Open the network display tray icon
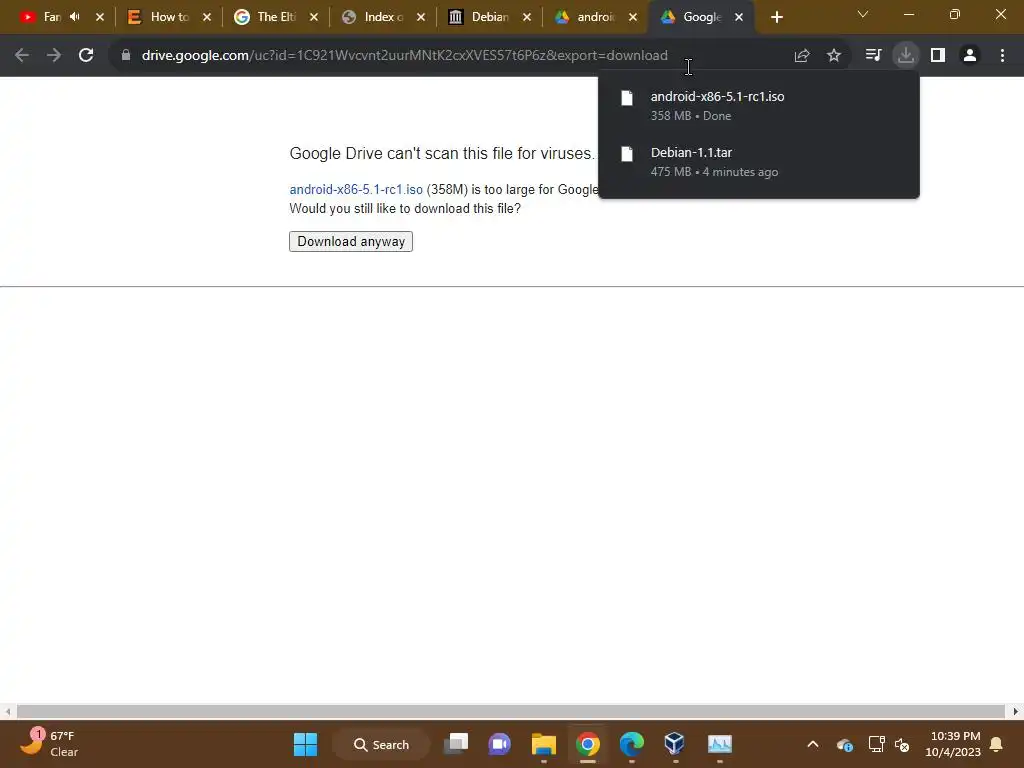Image resolution: width=1024 pixels, height=768 pixels. click(876, 744)
